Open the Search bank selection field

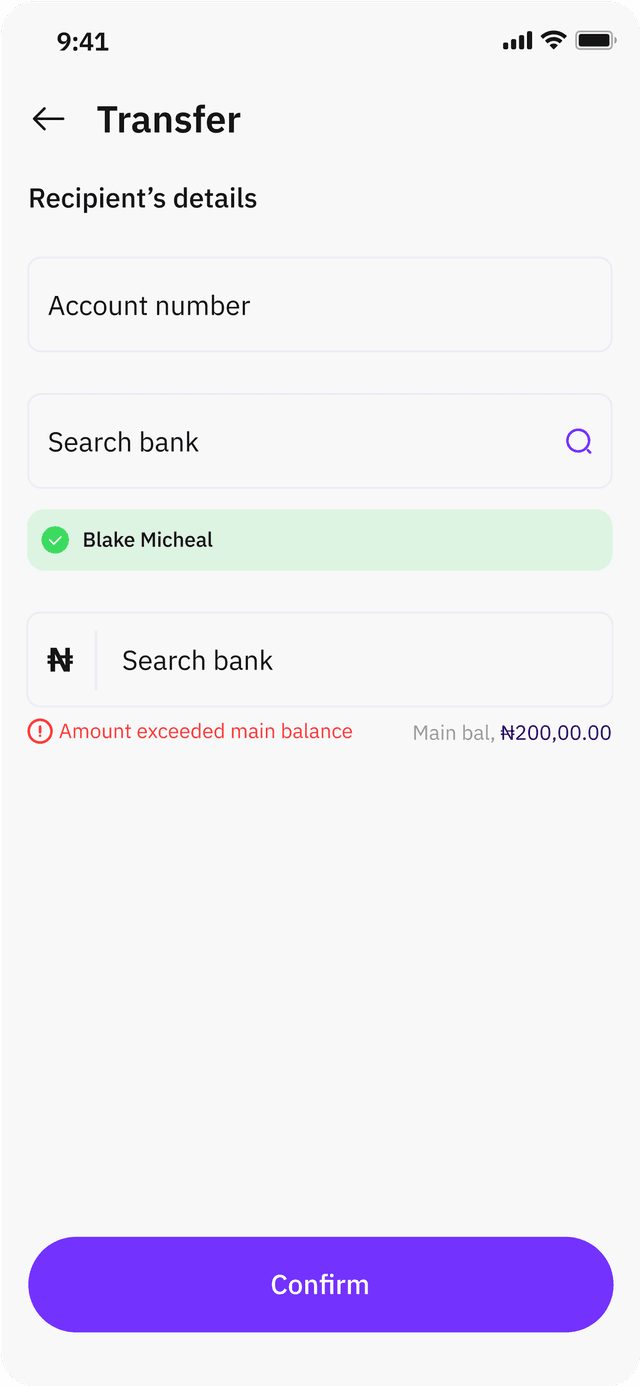pyautogui.click(x=300, y=441)
